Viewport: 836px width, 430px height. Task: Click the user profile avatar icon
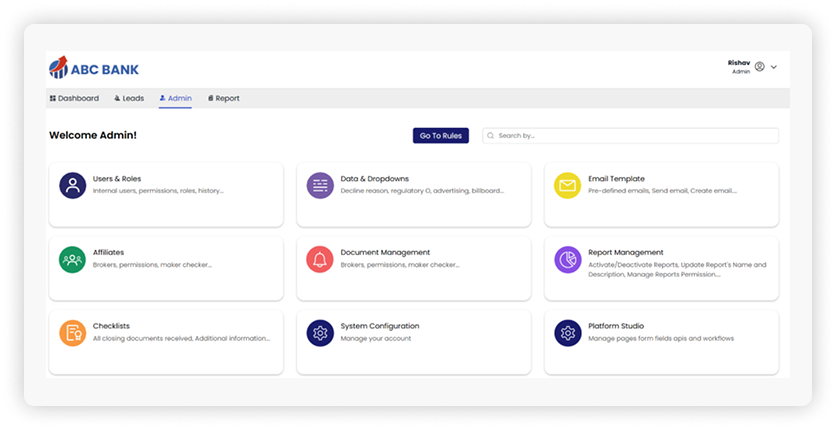(x=759, y=67)
